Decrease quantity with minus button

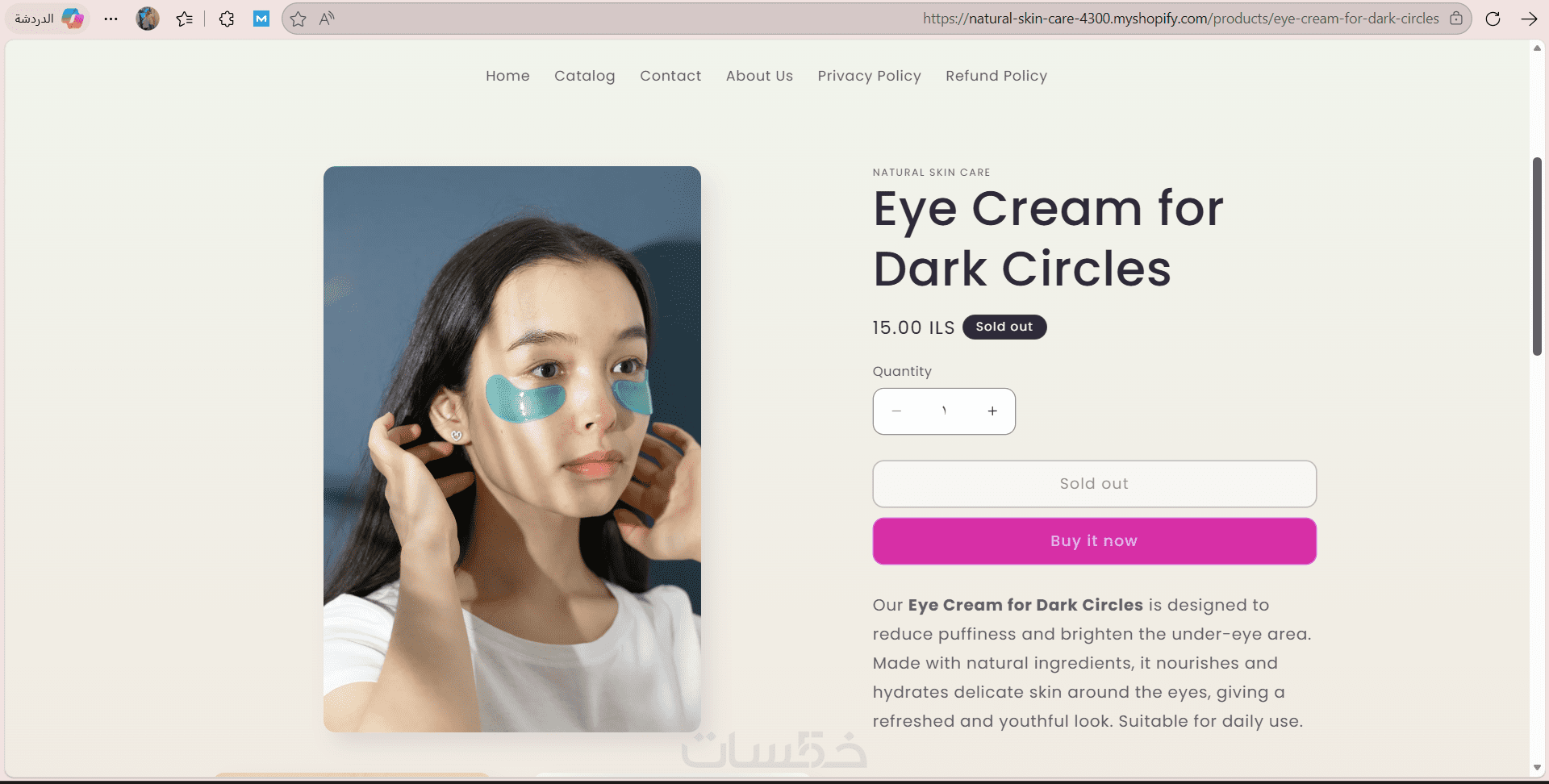896,411
